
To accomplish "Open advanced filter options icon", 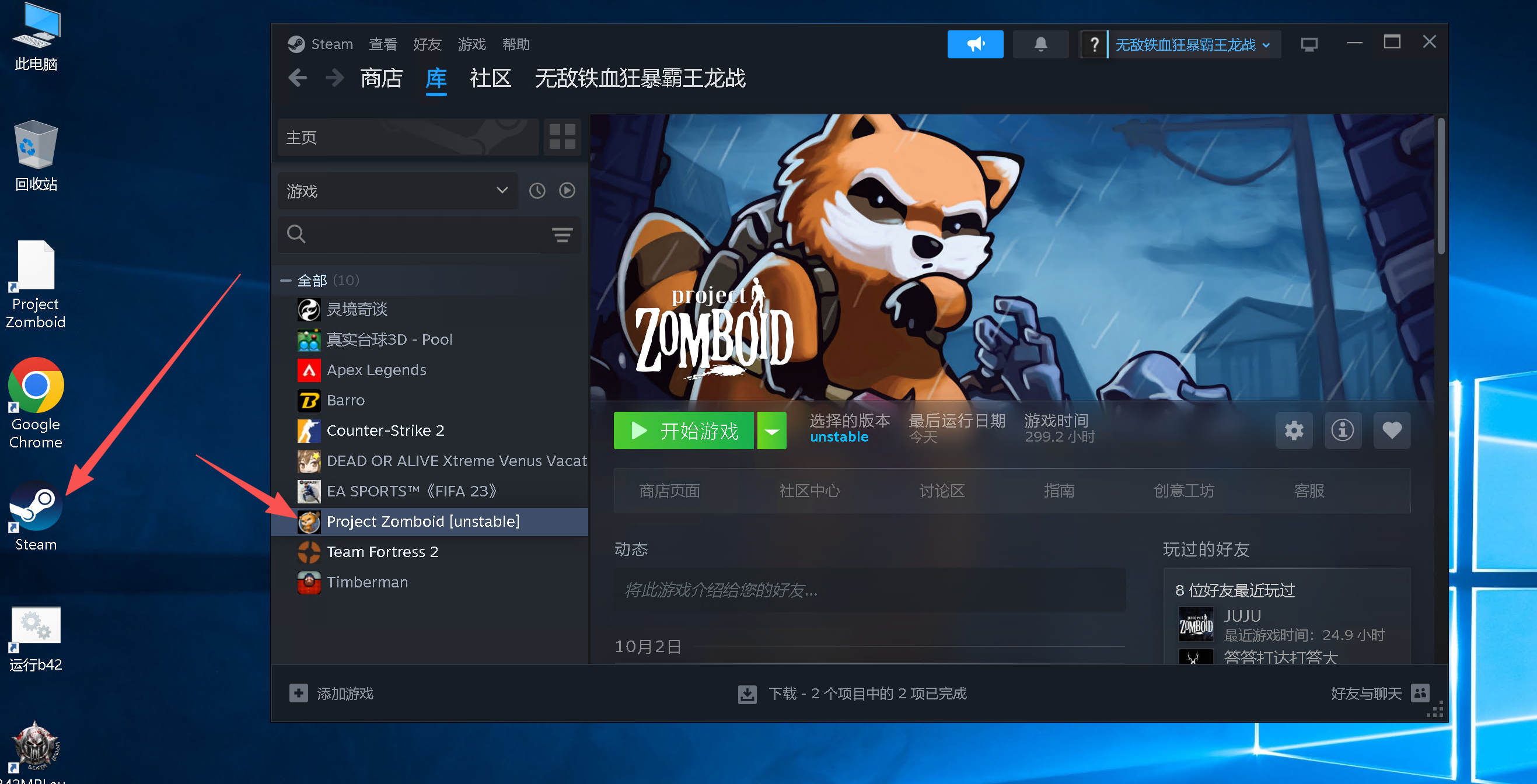I will click(x=561, y=235).
